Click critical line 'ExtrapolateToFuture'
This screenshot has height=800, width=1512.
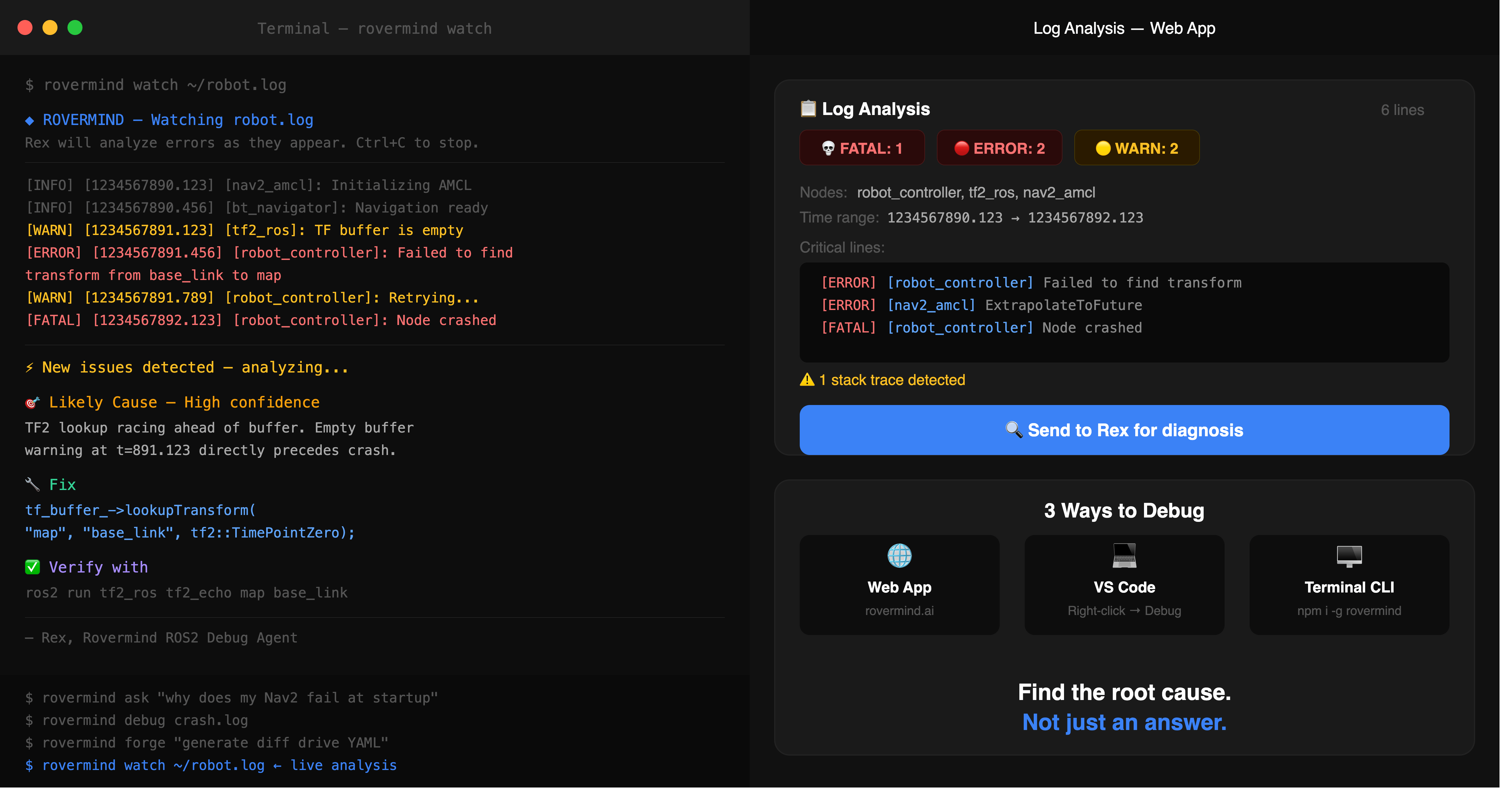pos(981,305)
